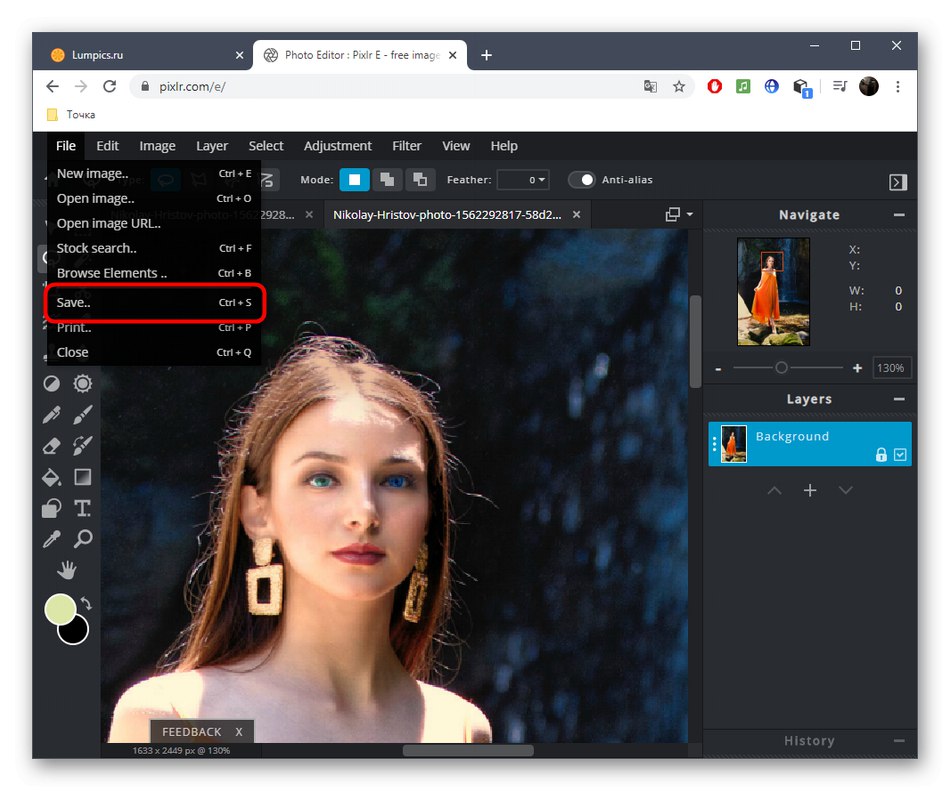The image size is (950, 791).
Task: Click the 130% zoom value field
Action: (891, 368)
